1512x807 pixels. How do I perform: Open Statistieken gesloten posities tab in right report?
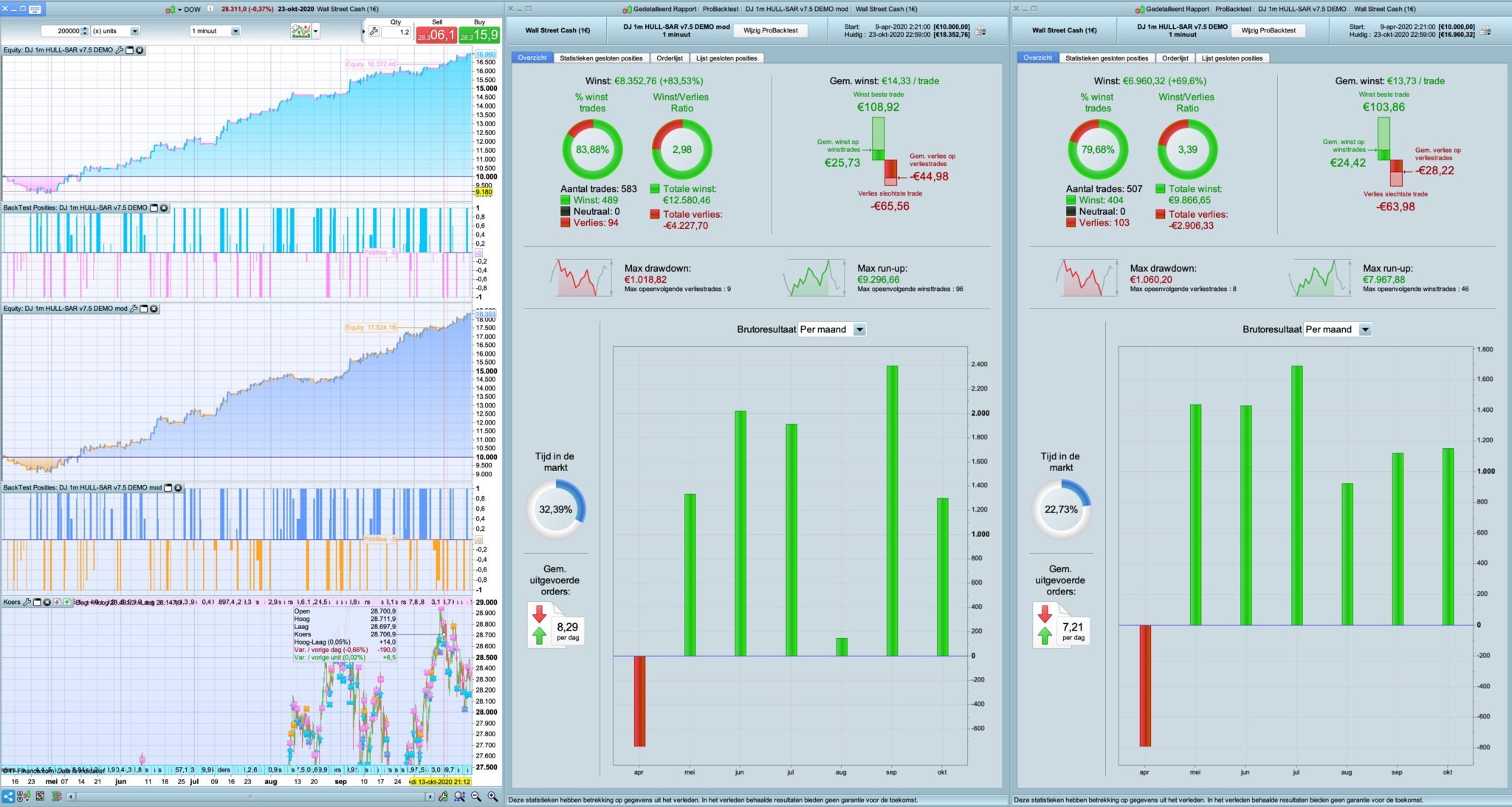pos(1106,58)
